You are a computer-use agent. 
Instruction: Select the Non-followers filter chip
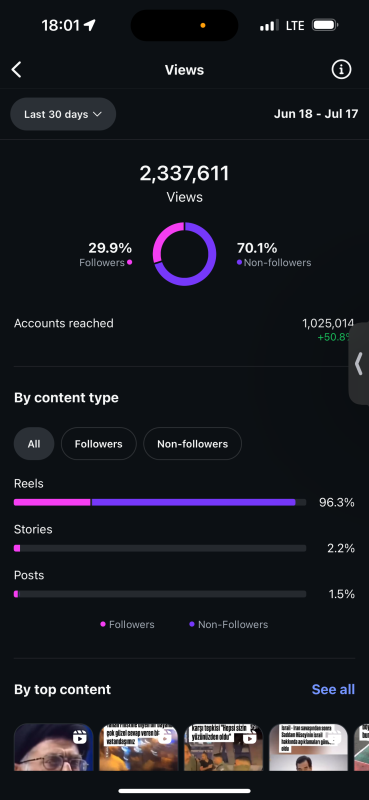192,444
